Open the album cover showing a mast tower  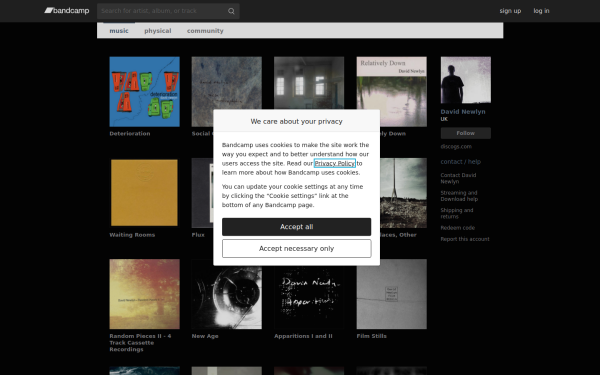(x=403, y=193)
